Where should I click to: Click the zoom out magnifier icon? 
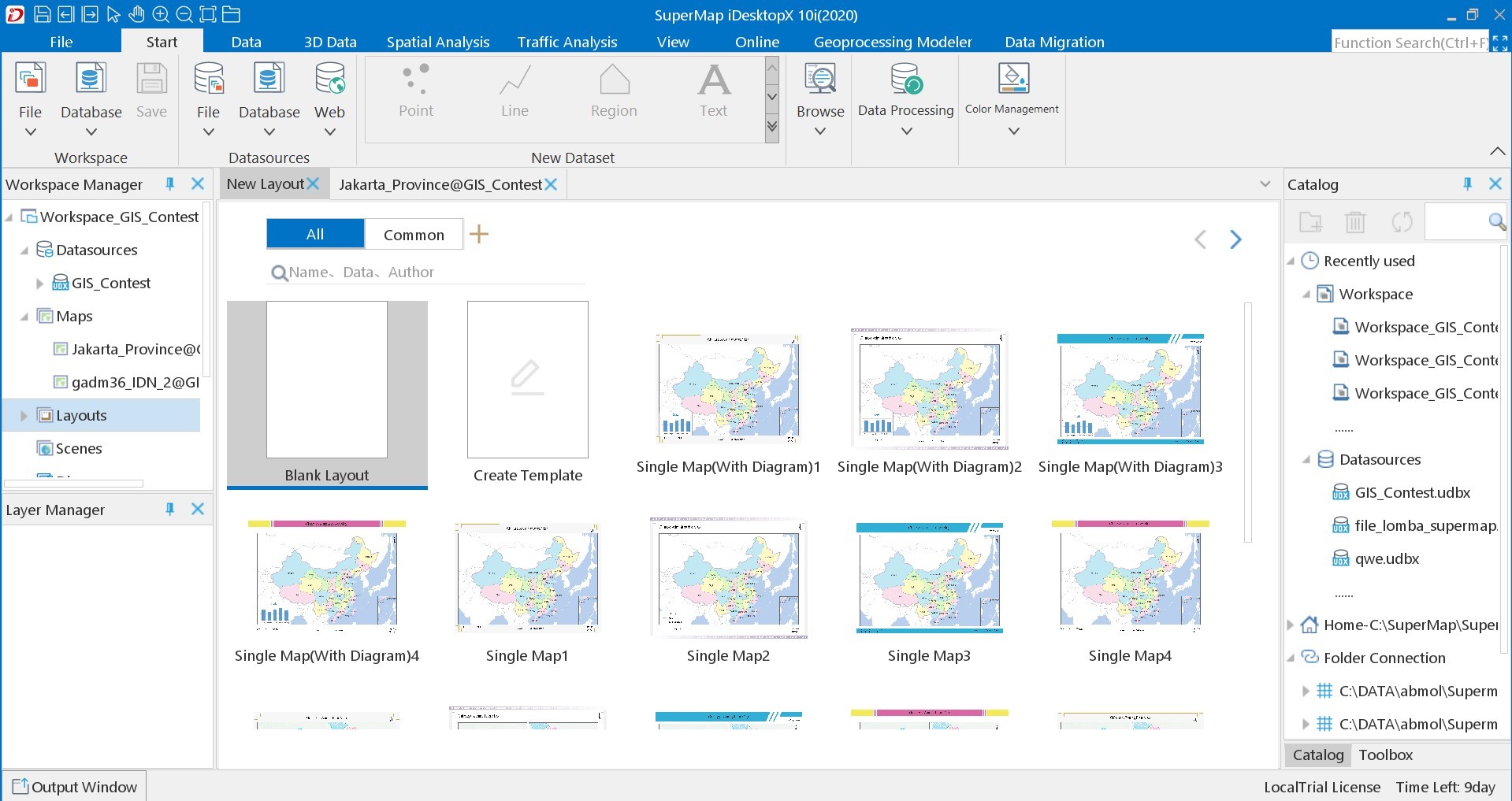[184, 14]
